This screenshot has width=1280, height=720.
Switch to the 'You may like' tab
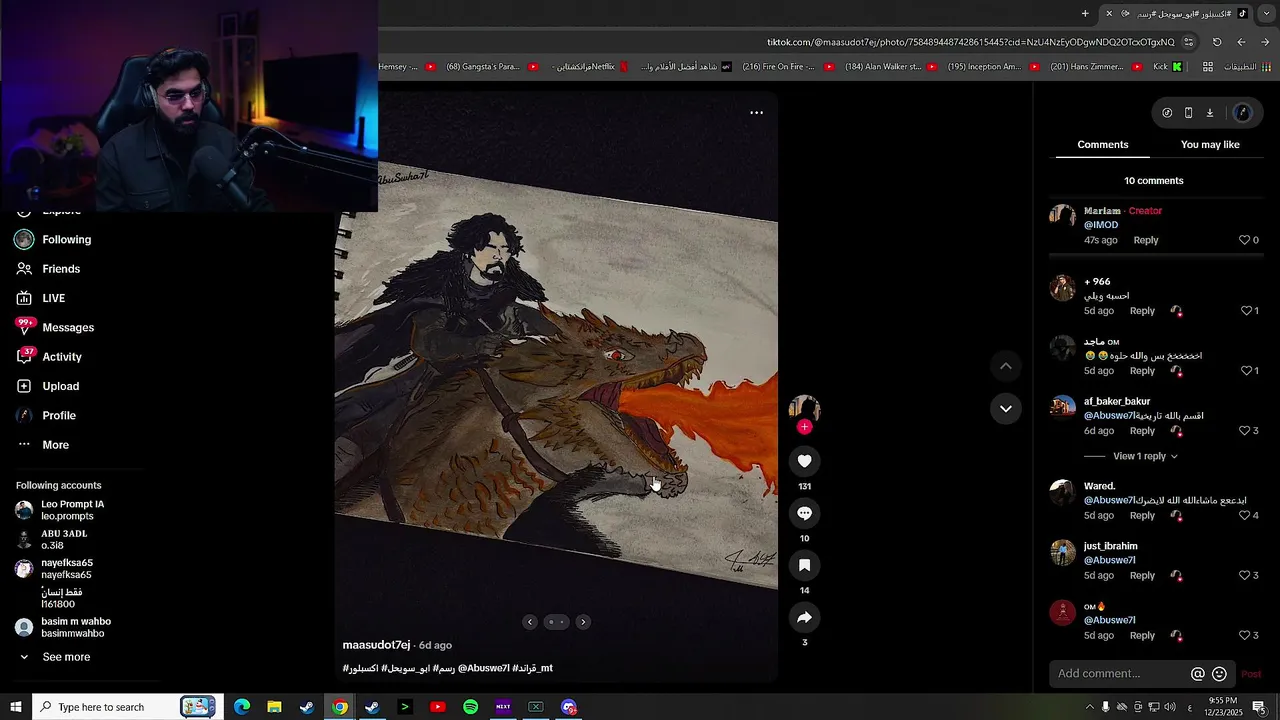coord(1210,145)
